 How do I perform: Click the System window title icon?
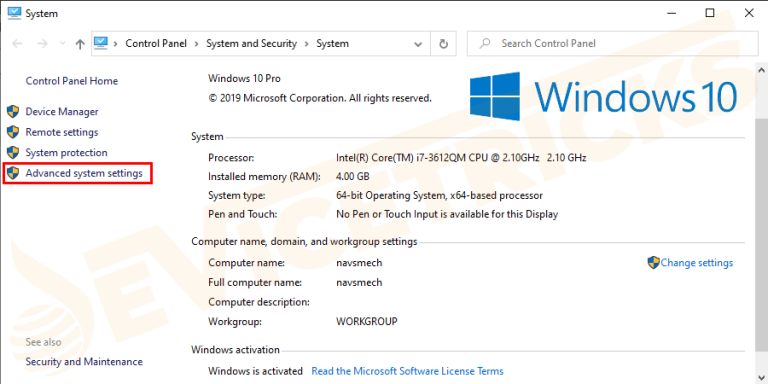click(14, 13)
